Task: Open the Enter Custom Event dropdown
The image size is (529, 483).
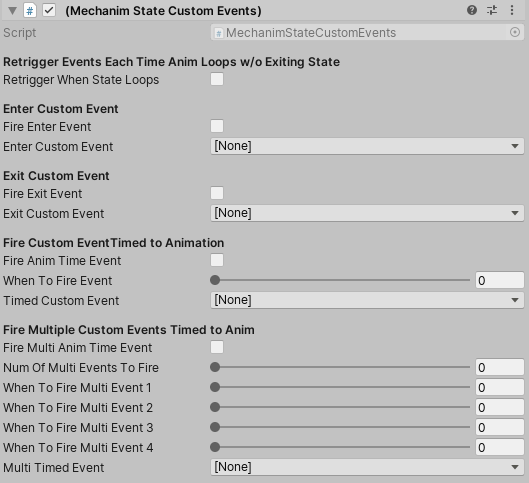Action: click(367, 146)
